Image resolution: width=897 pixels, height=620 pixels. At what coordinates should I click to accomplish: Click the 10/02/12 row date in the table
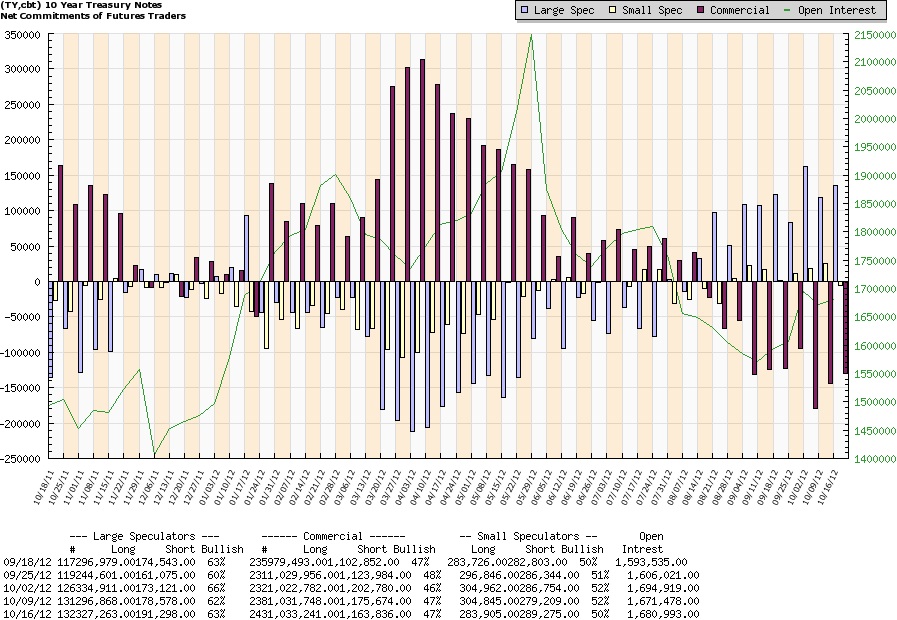pos(27,588)
